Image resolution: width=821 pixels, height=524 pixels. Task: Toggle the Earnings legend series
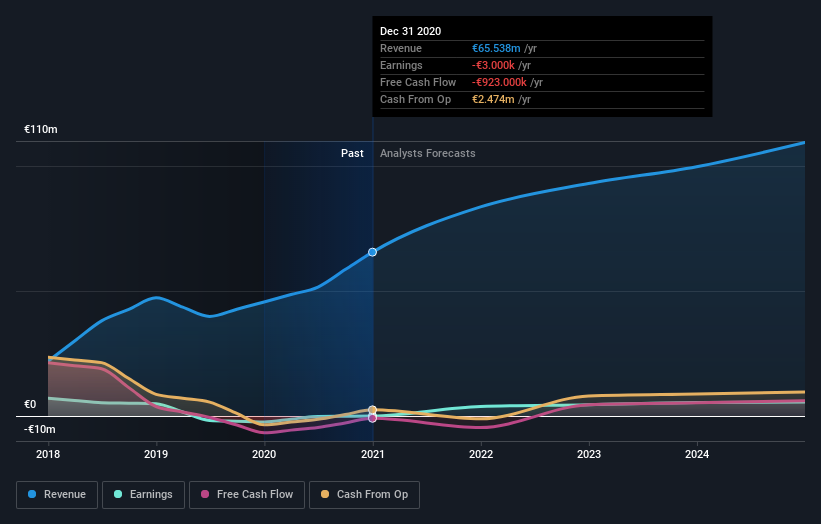143,495
